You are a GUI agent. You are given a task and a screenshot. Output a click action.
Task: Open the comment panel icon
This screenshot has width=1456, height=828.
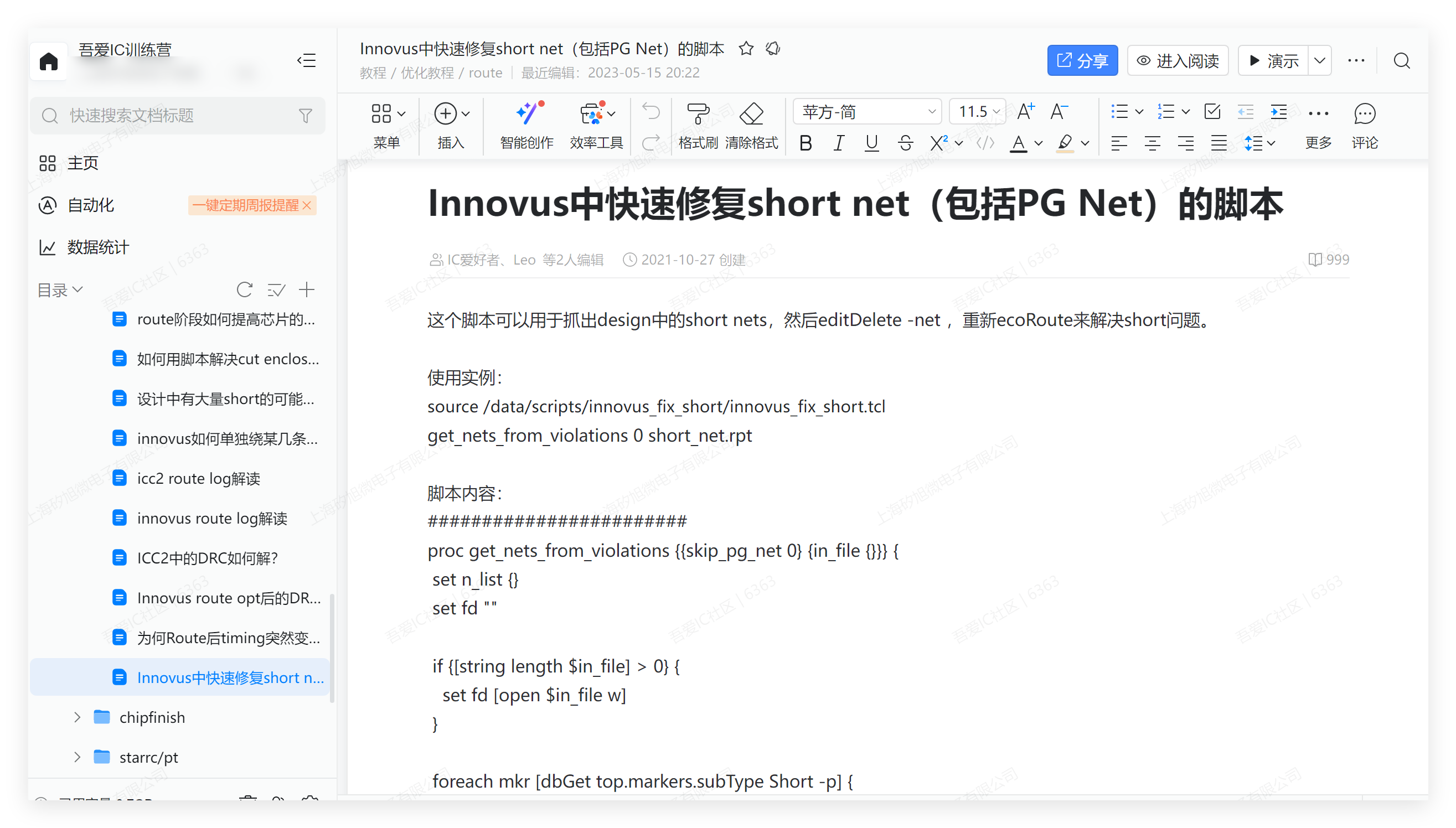pyautogui.click(x=1364, y=115)
